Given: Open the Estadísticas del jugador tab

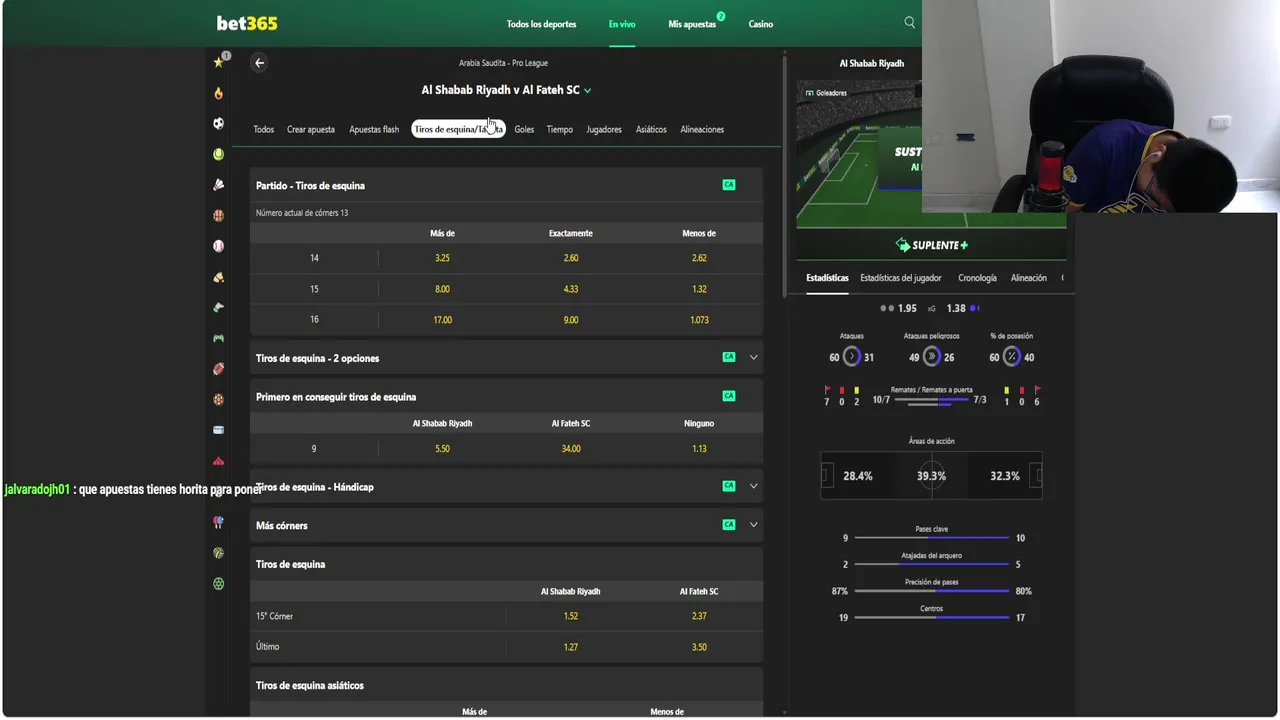Looking at the screenshot, I should pos(901,278).
